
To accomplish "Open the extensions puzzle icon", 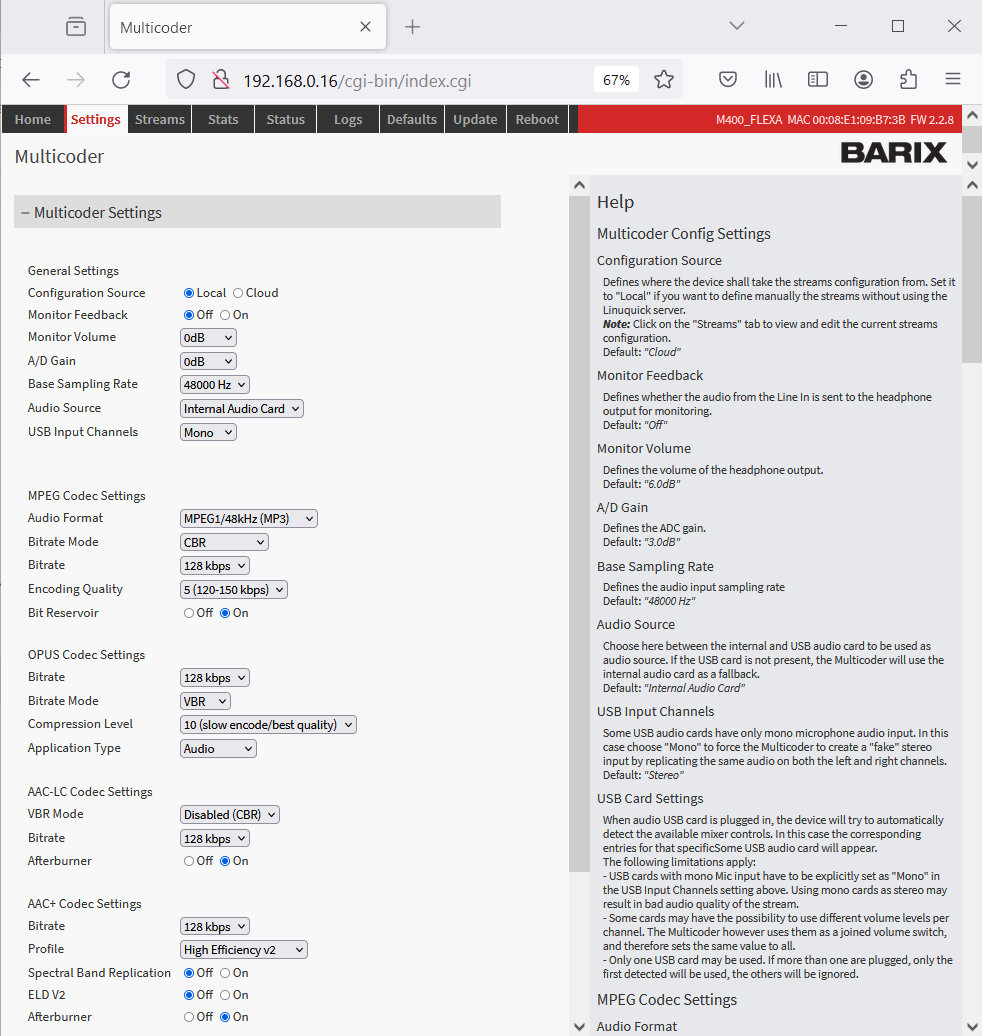I will (x=908, y=80).
